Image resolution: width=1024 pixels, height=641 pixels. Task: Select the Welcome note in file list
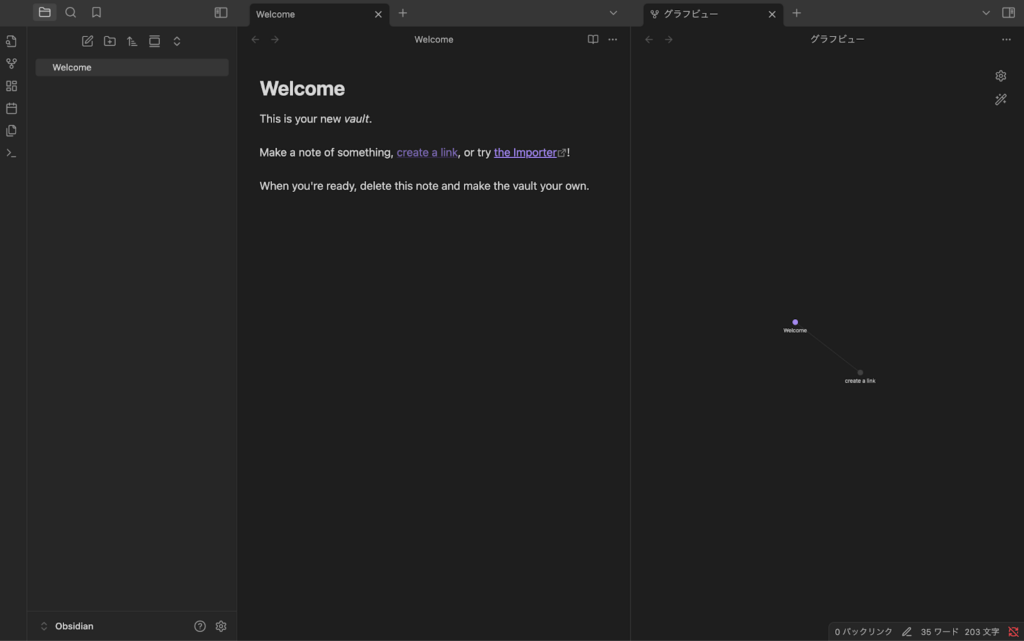(x=132, y=67)
